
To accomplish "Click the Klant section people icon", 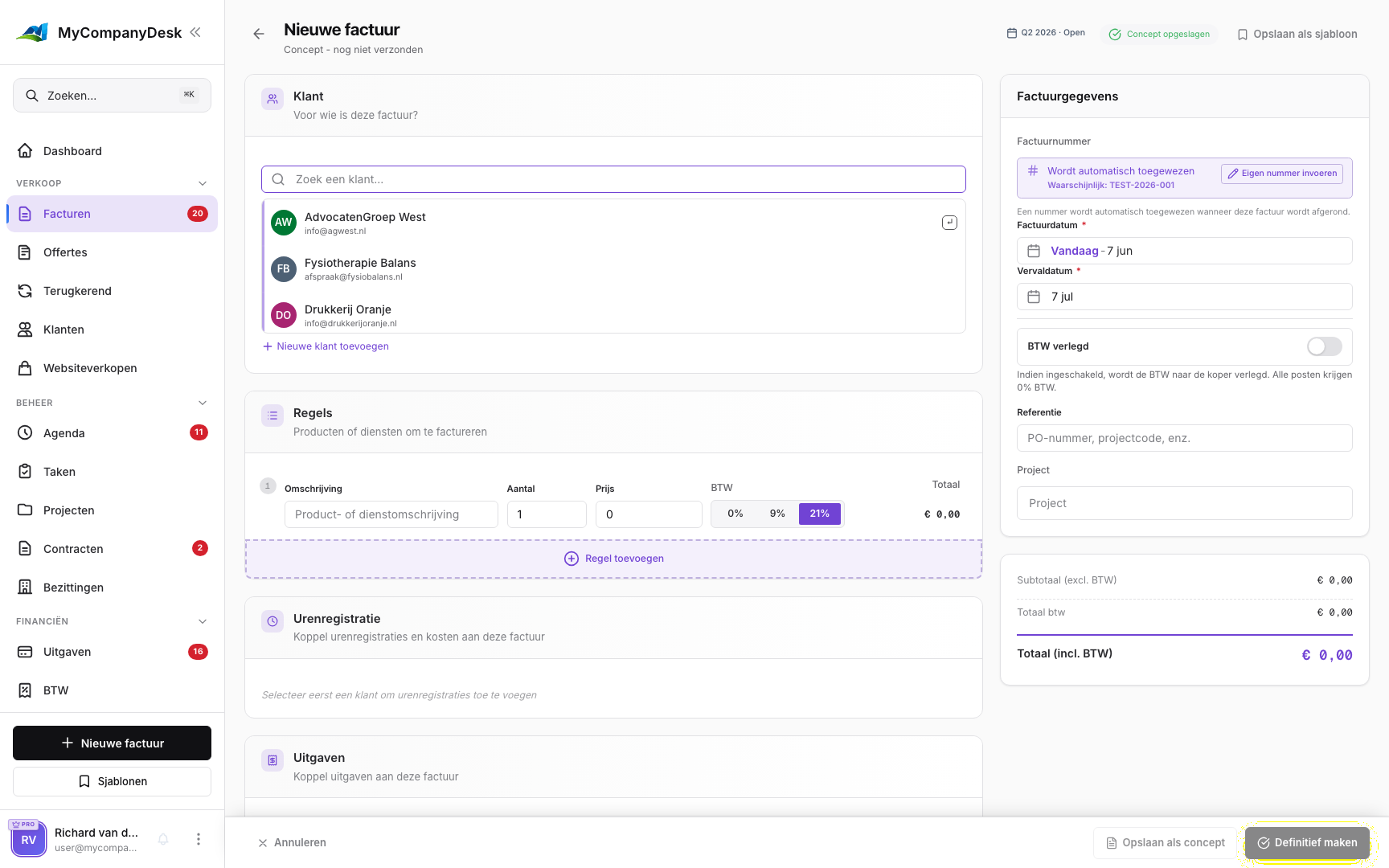I will [272, 99].
